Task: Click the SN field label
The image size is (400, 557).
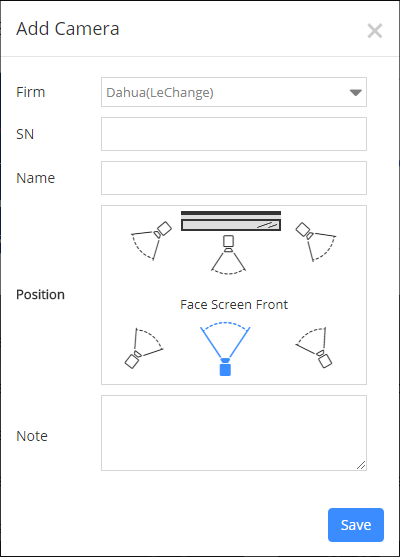Action: 25,134
